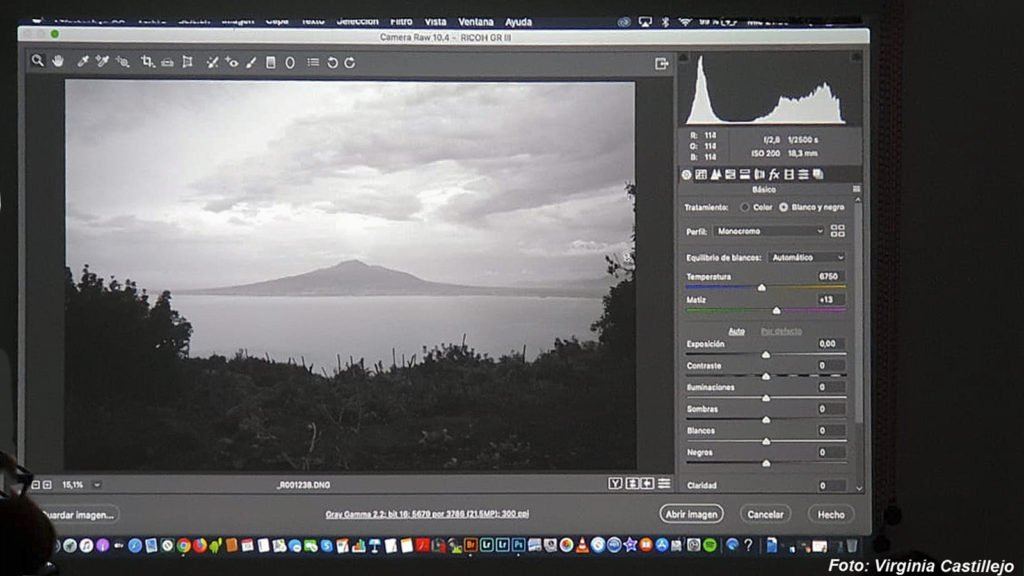This screenshot has height=576, width=1024.
Task: Click the Temperatura slider handle
Action: click(762, 288)
